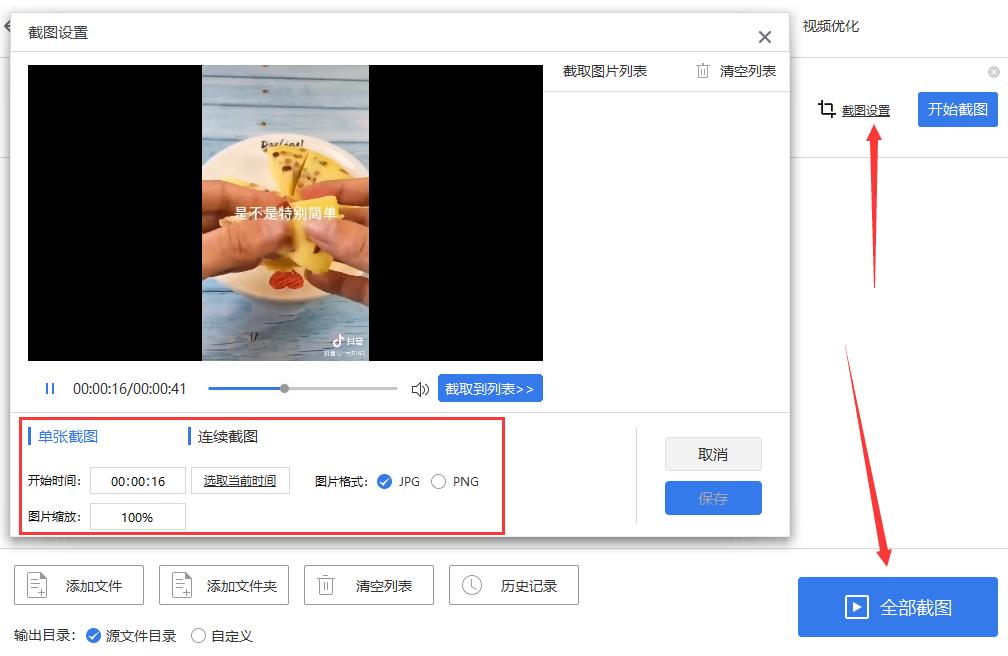Click the trash icon beside 清空列表
This screenshot has width=1008, height=656.
pyautogui.click(x=703, y=71)
